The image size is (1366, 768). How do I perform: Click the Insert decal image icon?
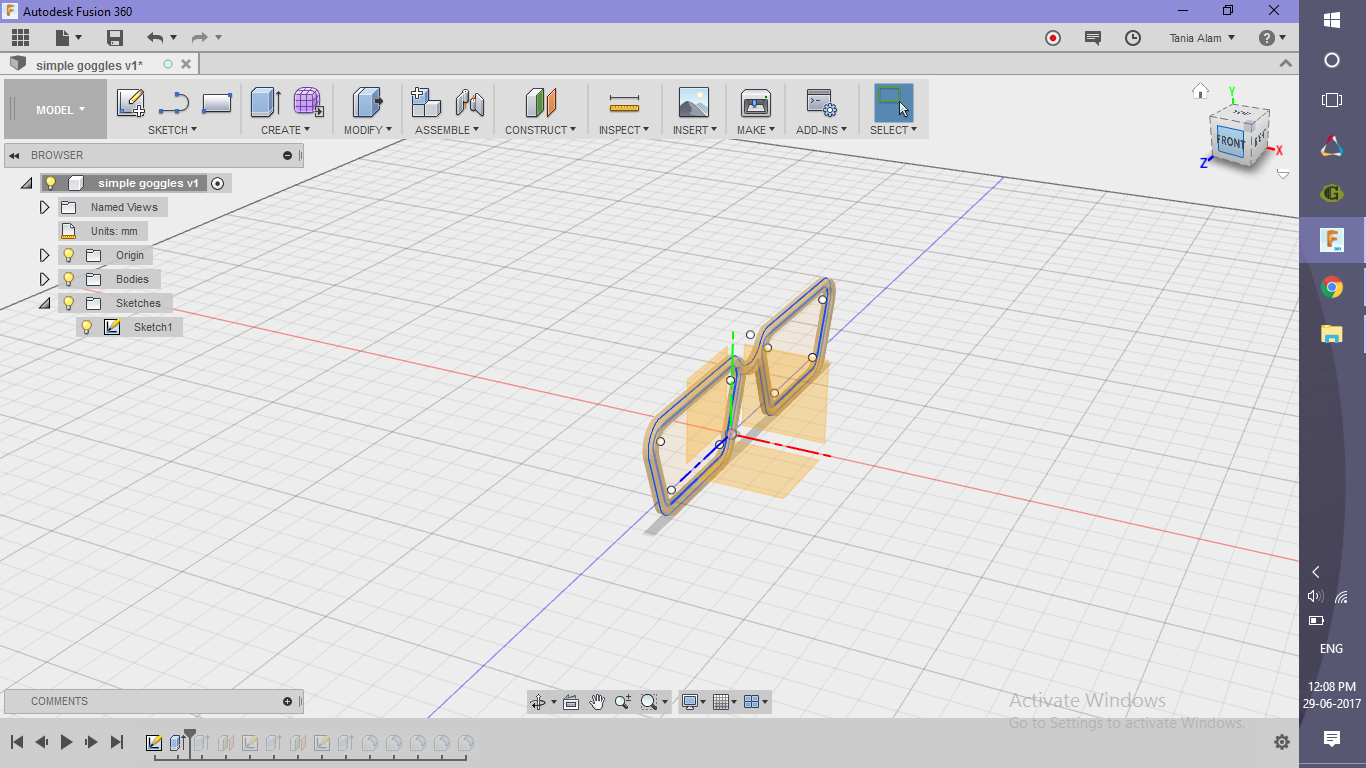click(x=693, y=103)
